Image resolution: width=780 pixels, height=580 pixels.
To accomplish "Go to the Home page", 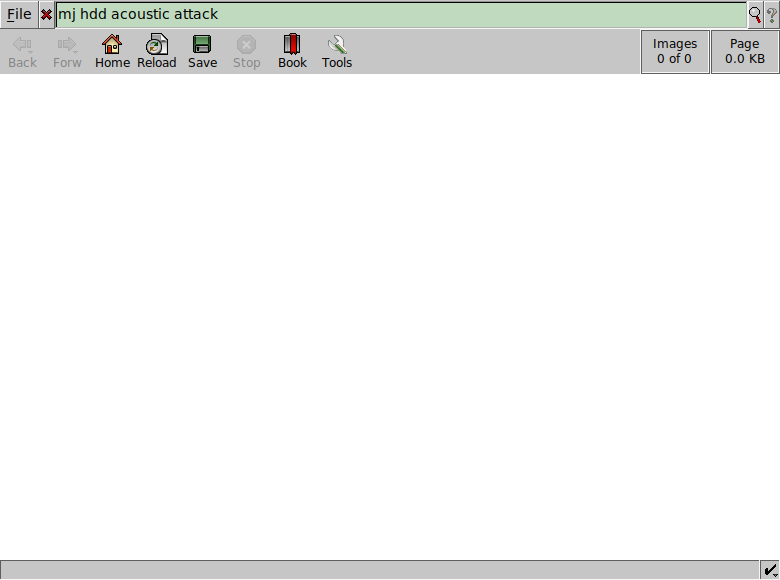I will [112, 51].
